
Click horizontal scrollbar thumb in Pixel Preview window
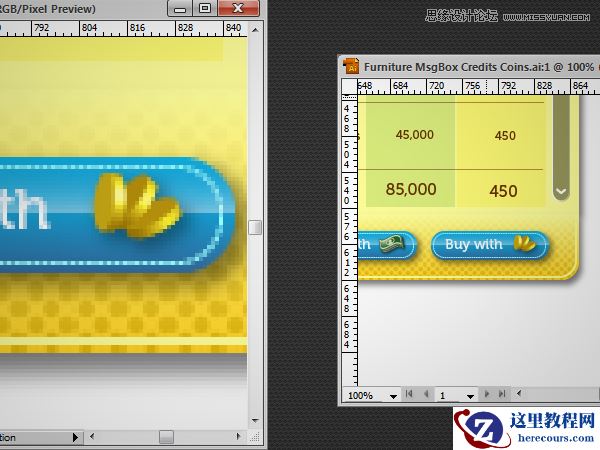(x=166, y=437)
